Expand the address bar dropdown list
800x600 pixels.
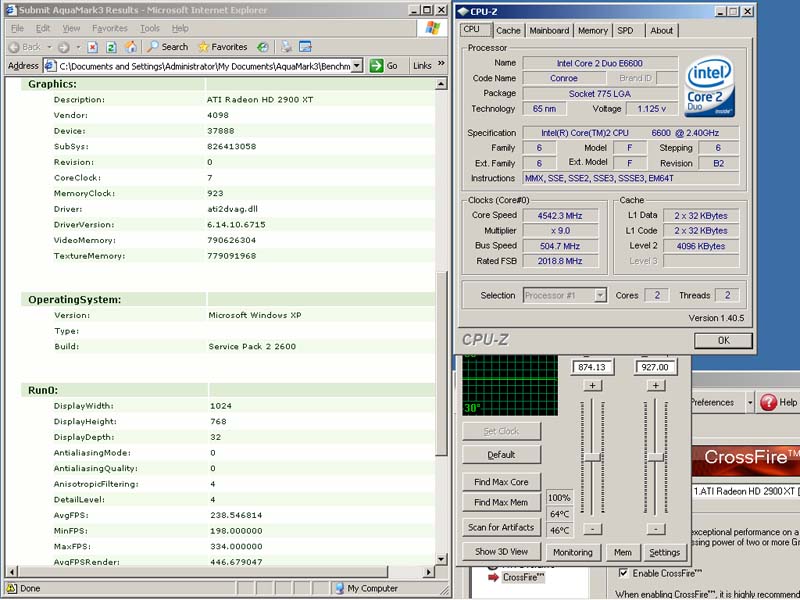pyautogui.click(x=357, y=66)
